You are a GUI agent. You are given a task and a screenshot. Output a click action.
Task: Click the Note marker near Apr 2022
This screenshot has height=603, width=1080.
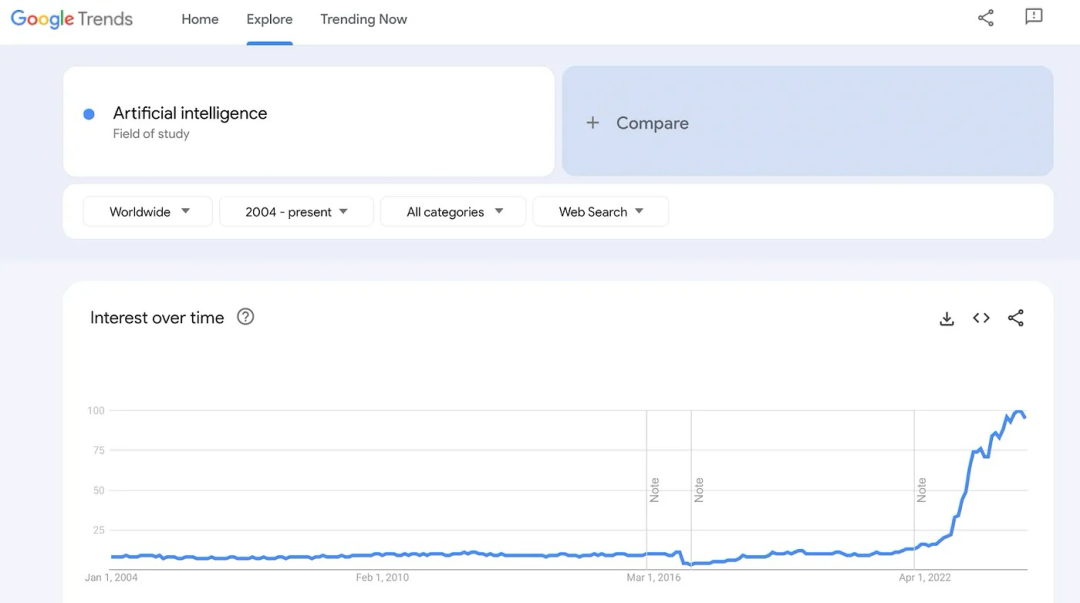point(922,490)
